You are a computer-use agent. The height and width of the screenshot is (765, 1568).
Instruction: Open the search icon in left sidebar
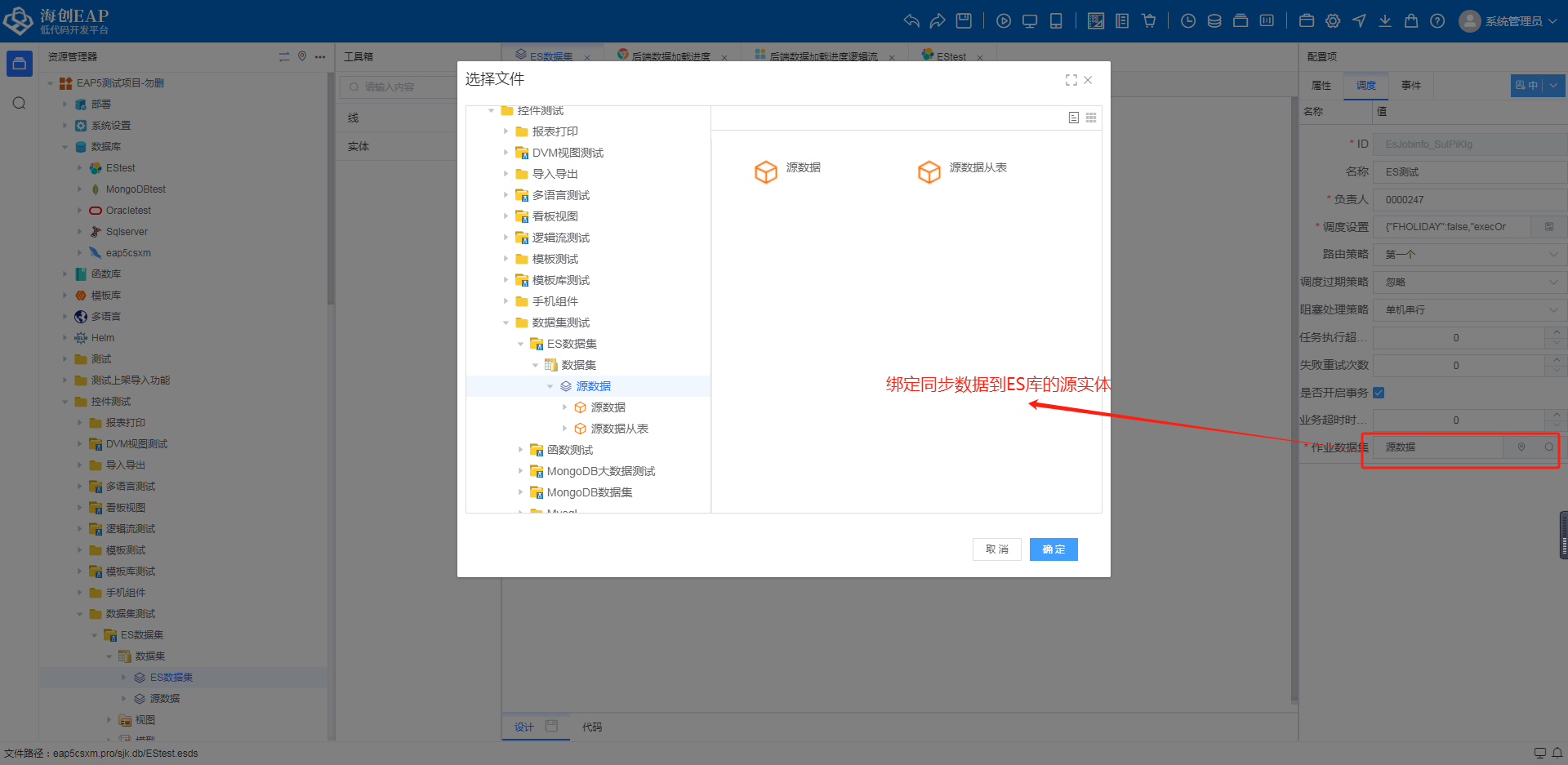pos(20,103)
